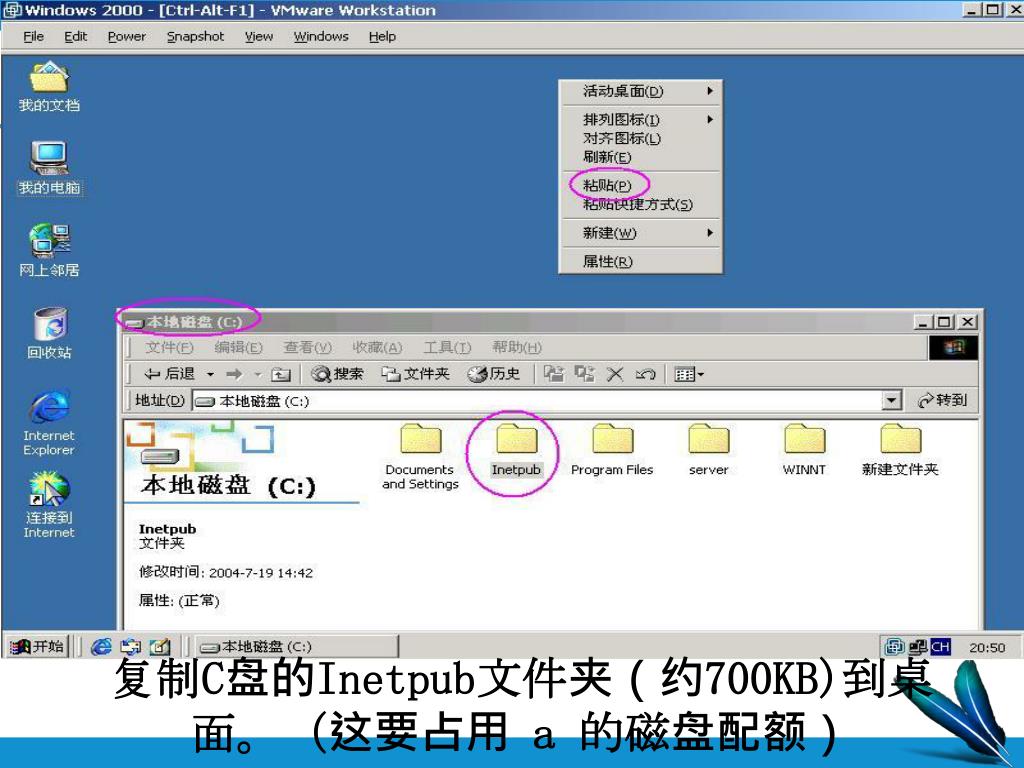Click the Outlook Express quick launch icon
Screen dimensions: 1024x768
(x=131, y=647)
